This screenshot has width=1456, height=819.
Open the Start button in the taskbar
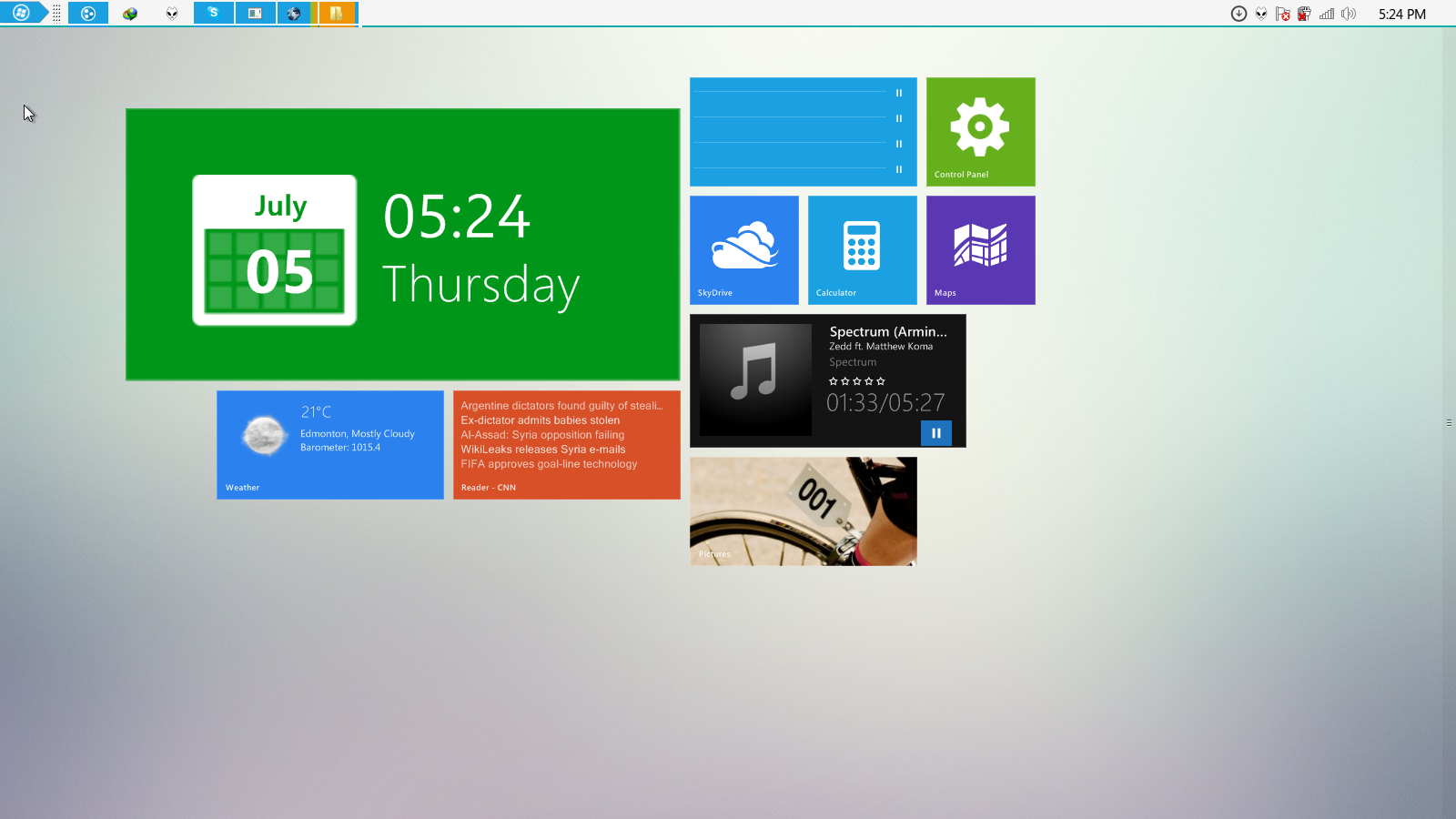[21, 13]
